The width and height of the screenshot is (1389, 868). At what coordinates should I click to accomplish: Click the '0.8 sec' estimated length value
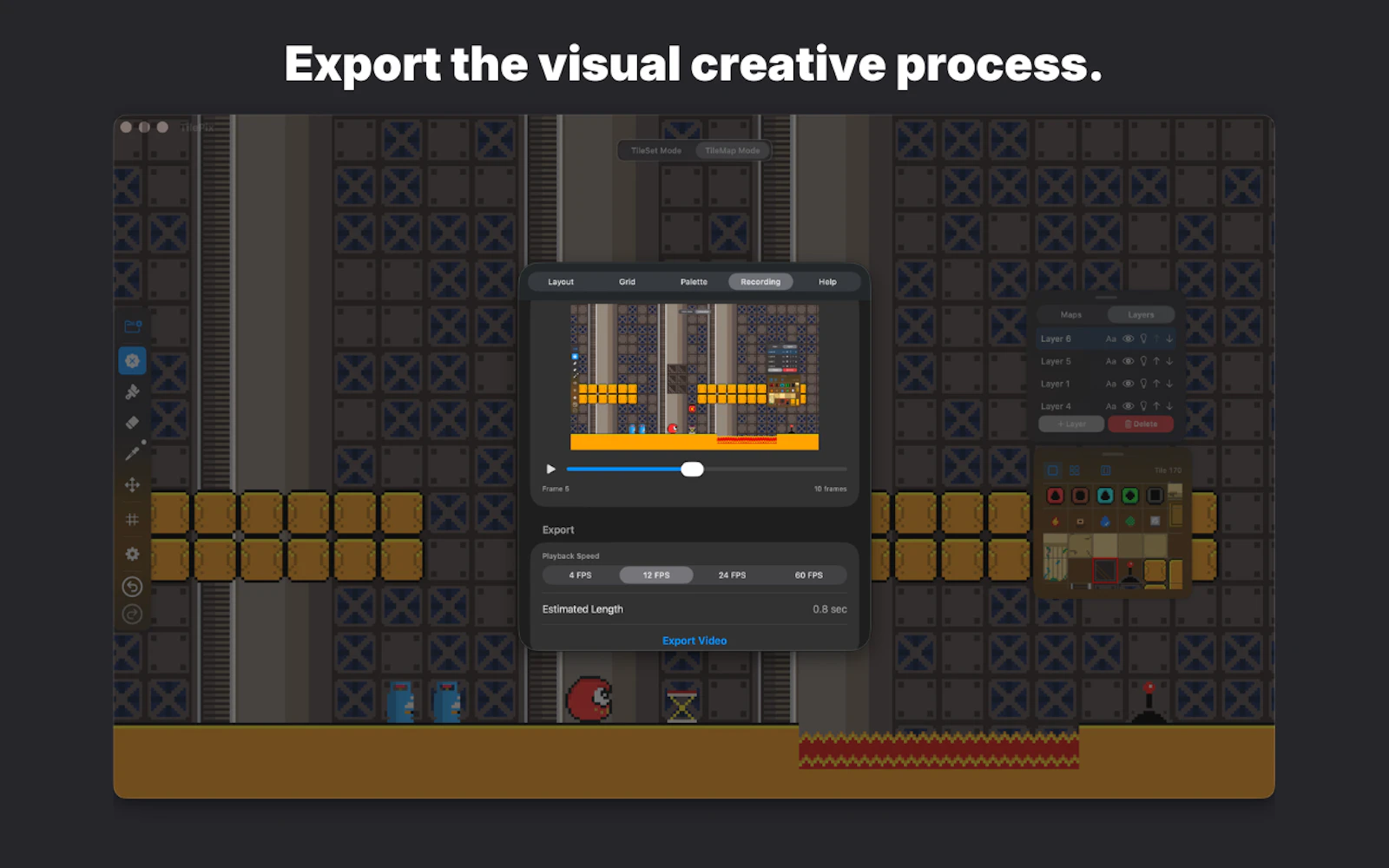click(x=830, y=609)
